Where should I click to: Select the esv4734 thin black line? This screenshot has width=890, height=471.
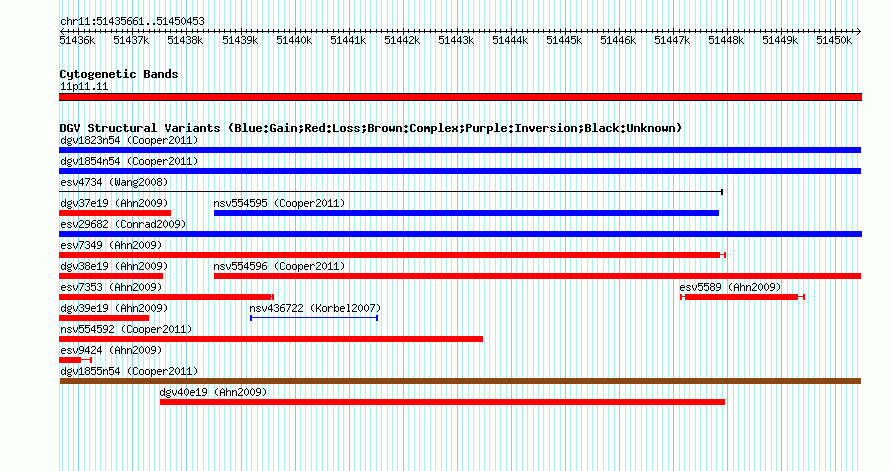[x=391, y=192]
